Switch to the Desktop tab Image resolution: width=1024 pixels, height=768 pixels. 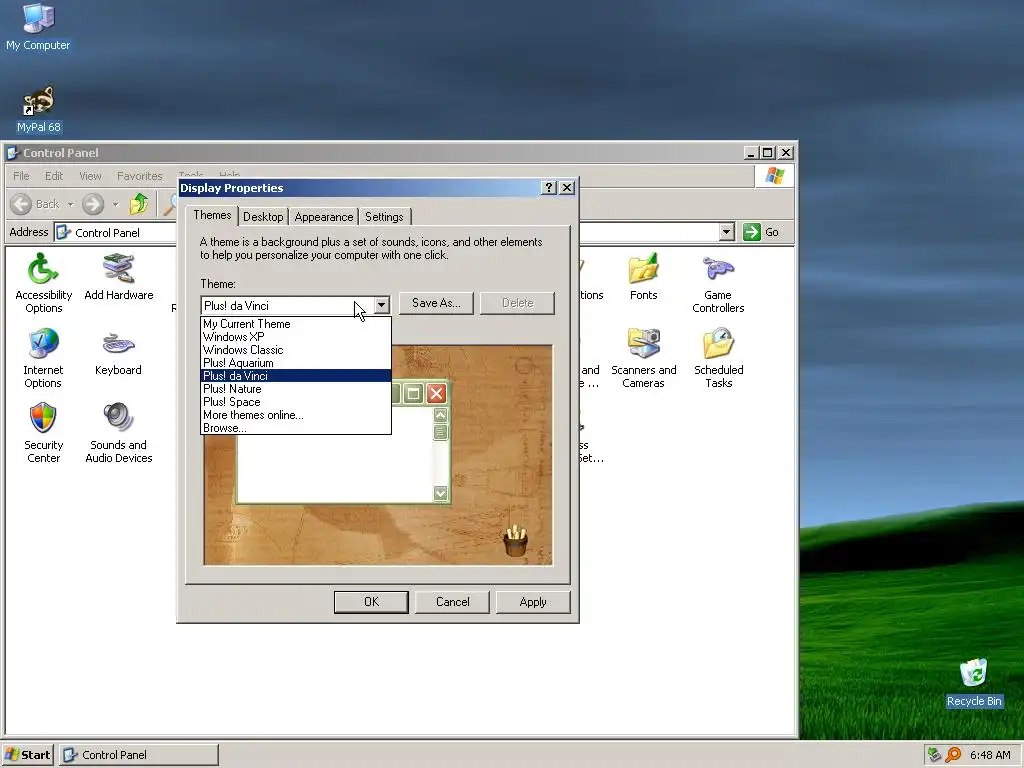[263, 217]
